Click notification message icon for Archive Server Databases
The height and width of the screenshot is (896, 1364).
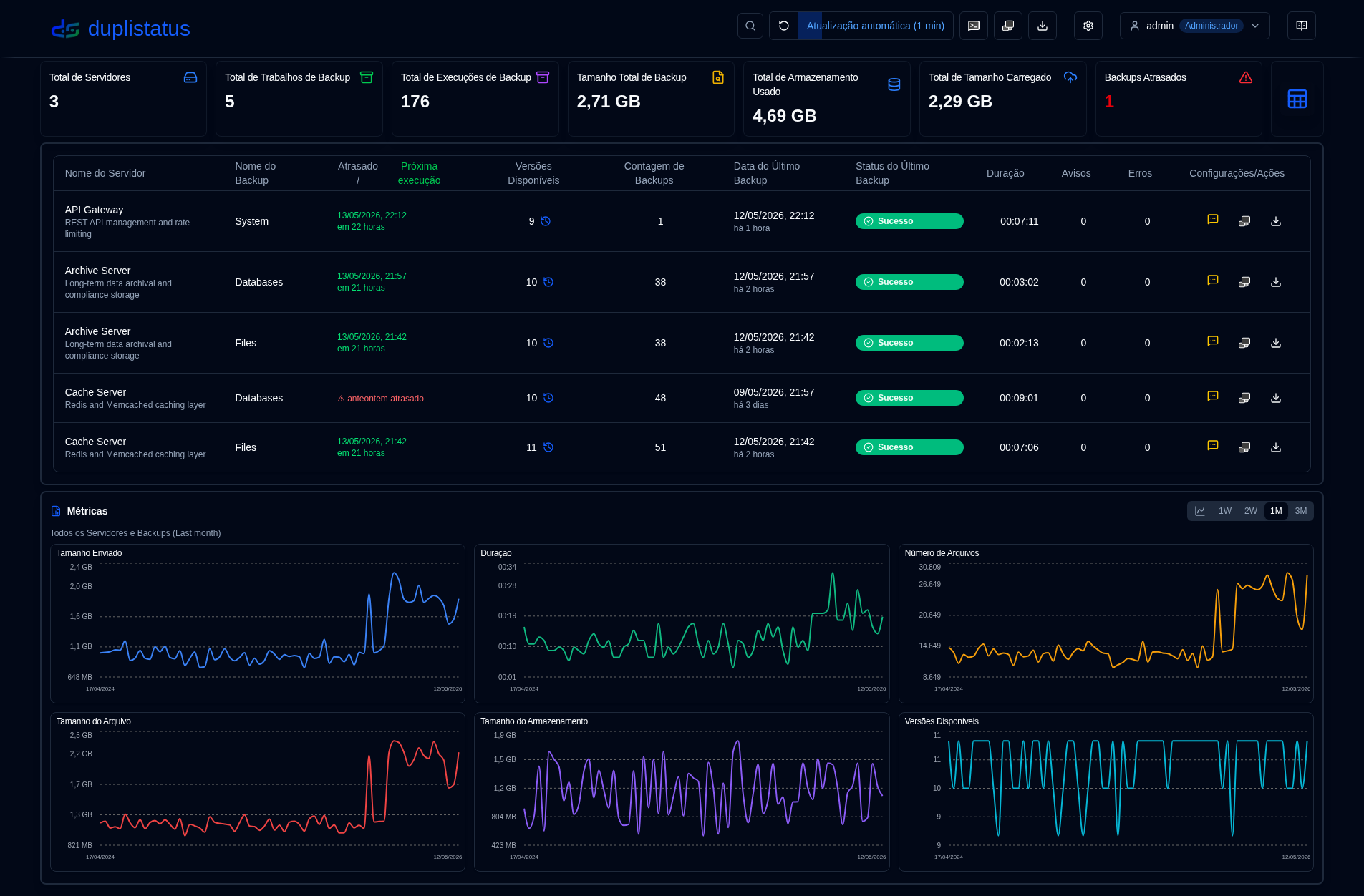1213,281
